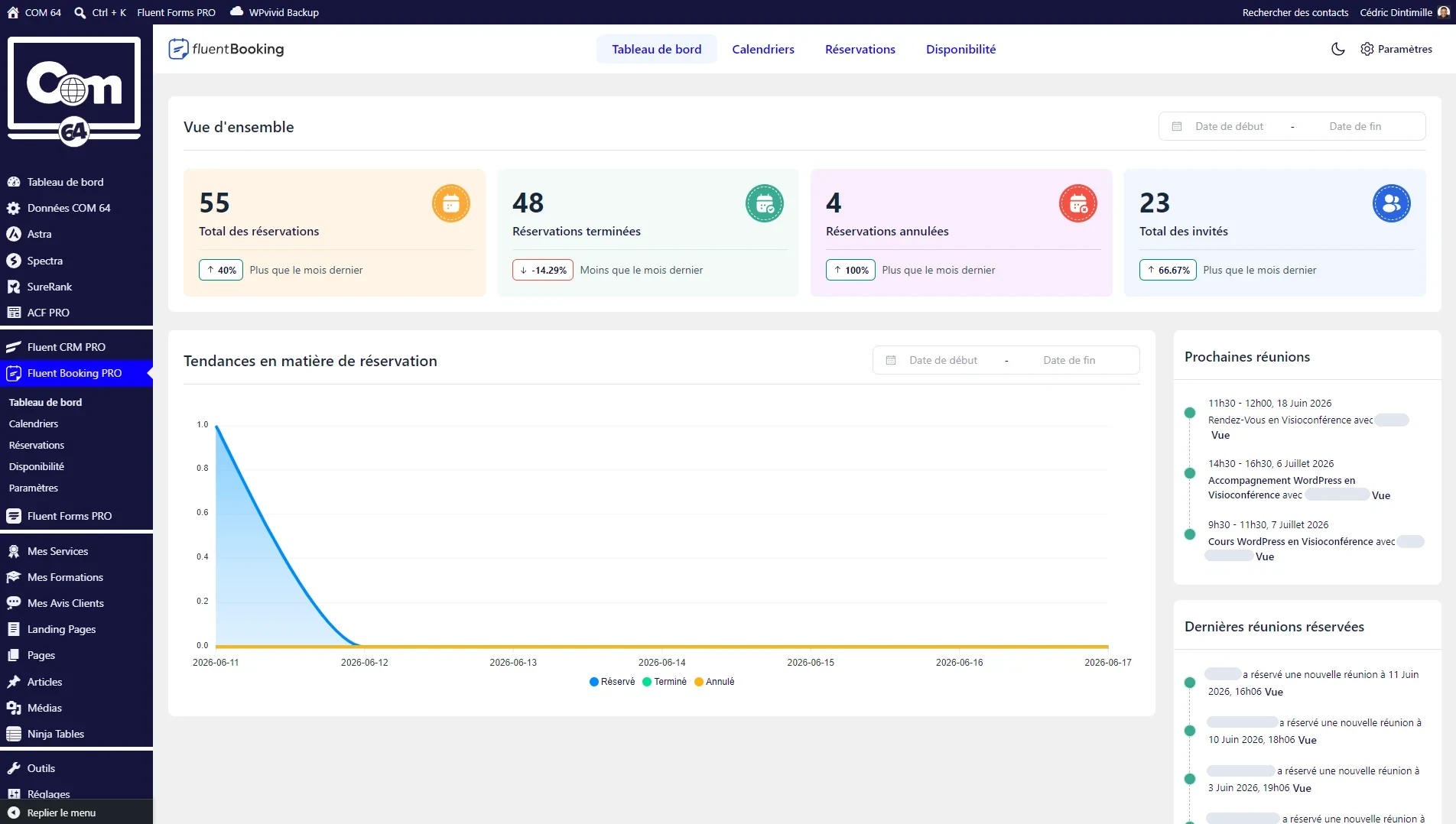Open Paramètres gear in the header
The height and width of the screenshot is (824, 1456).
(x=1396, y=49)
